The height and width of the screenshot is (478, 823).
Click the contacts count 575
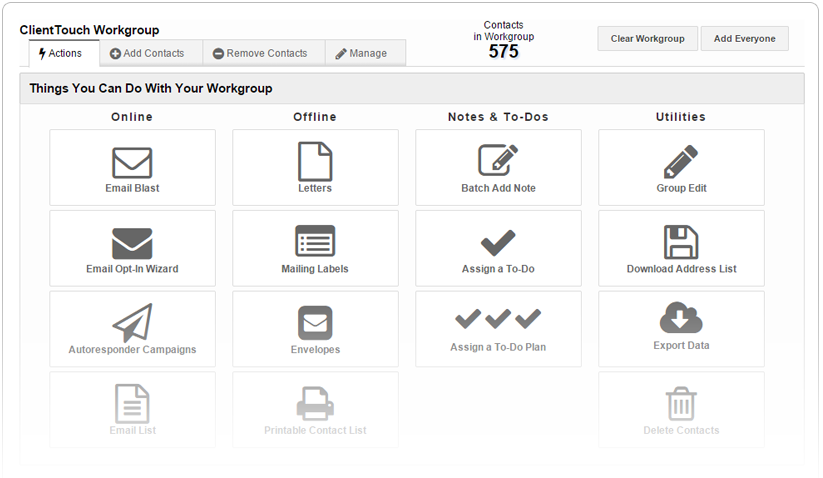click(x=503, y=51)
